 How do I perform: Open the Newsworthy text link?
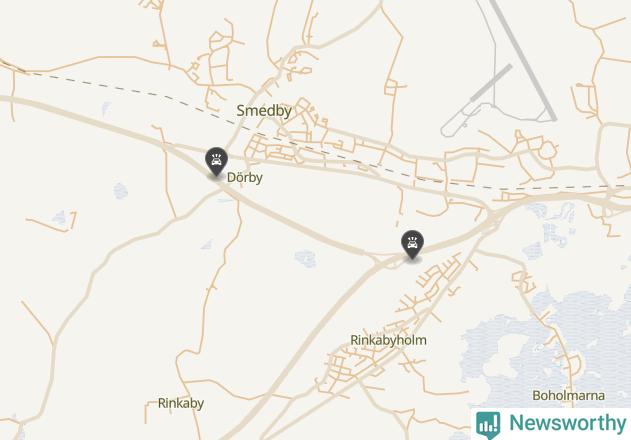(567, 423)
